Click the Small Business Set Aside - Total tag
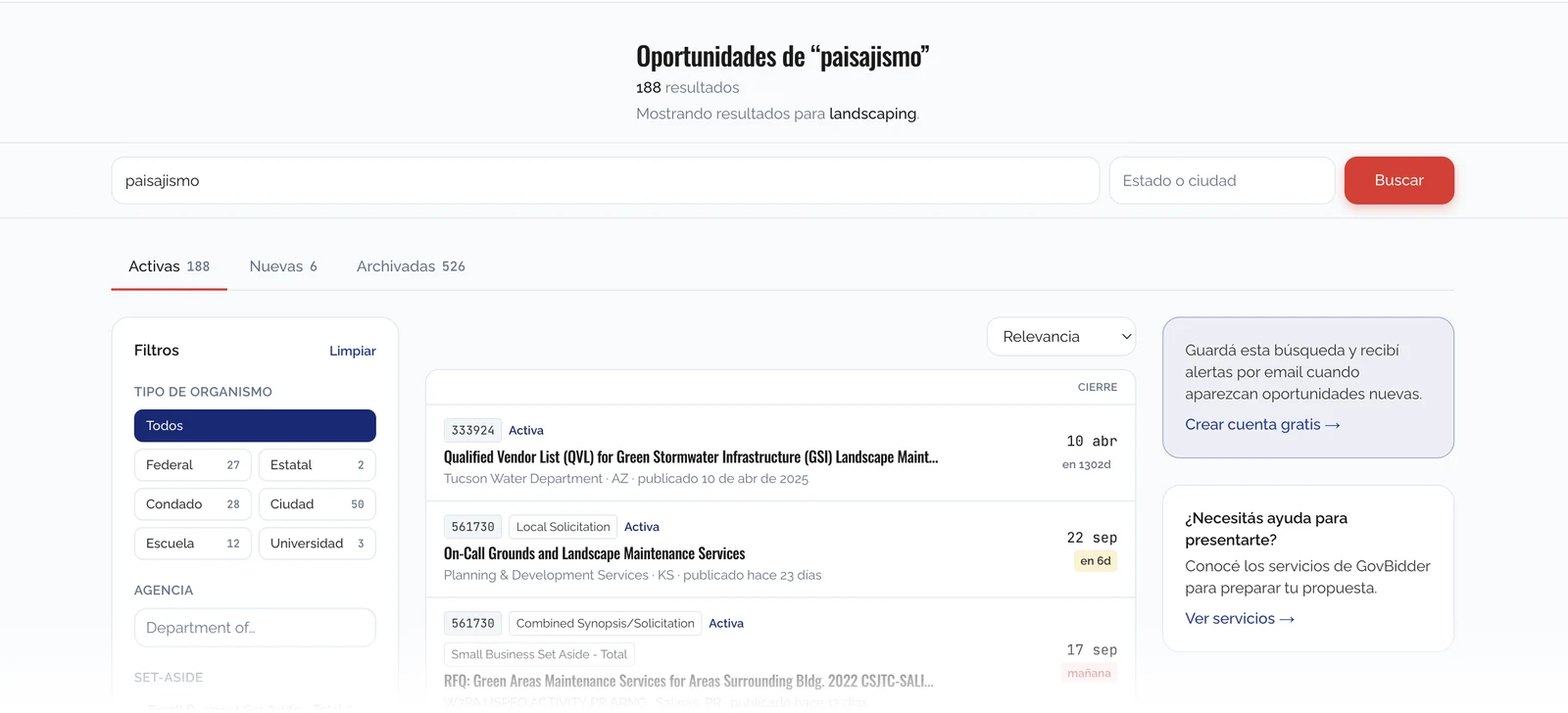 539,654
